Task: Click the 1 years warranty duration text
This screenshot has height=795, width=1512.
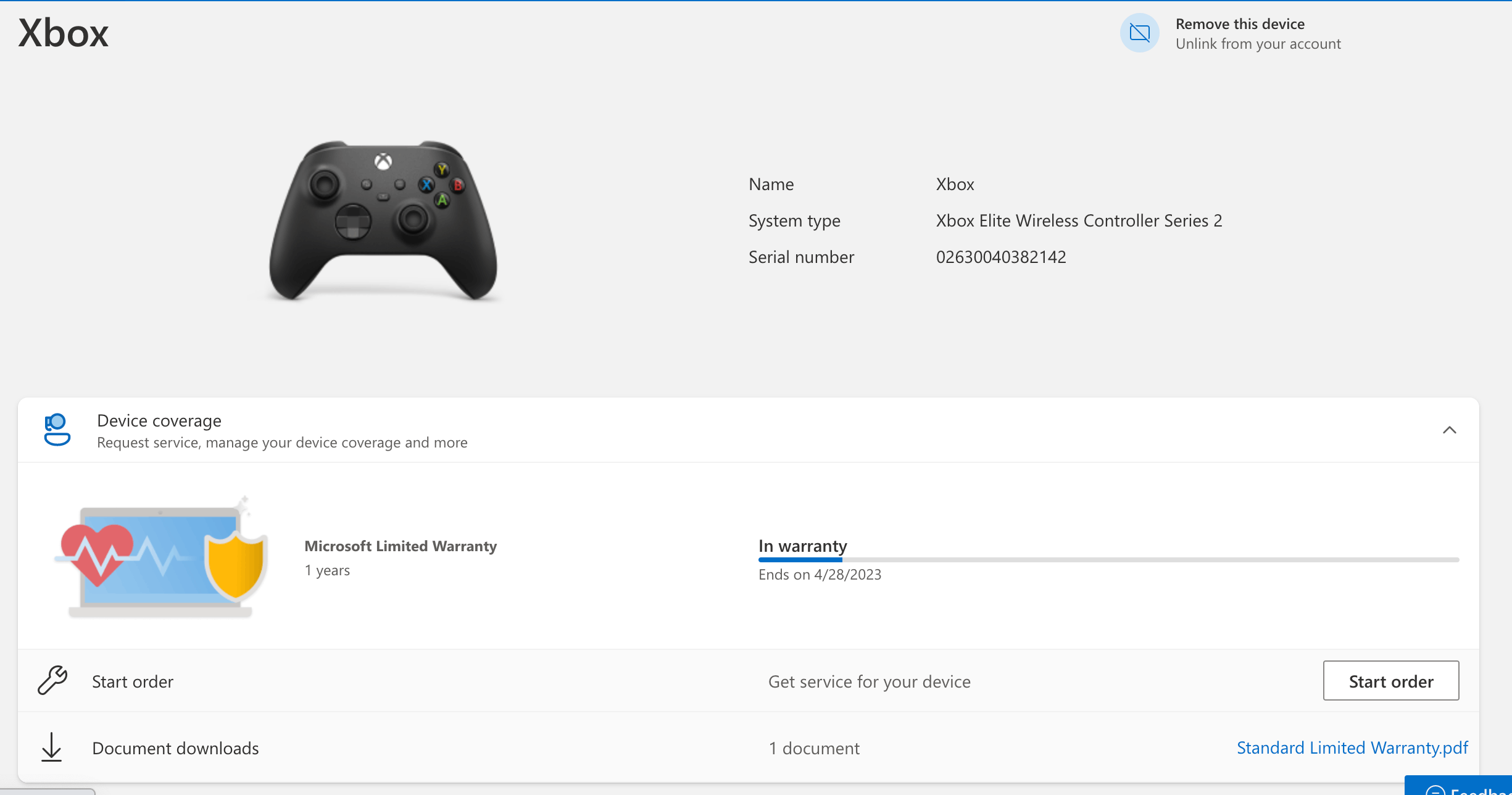Action: pos(327,570)
